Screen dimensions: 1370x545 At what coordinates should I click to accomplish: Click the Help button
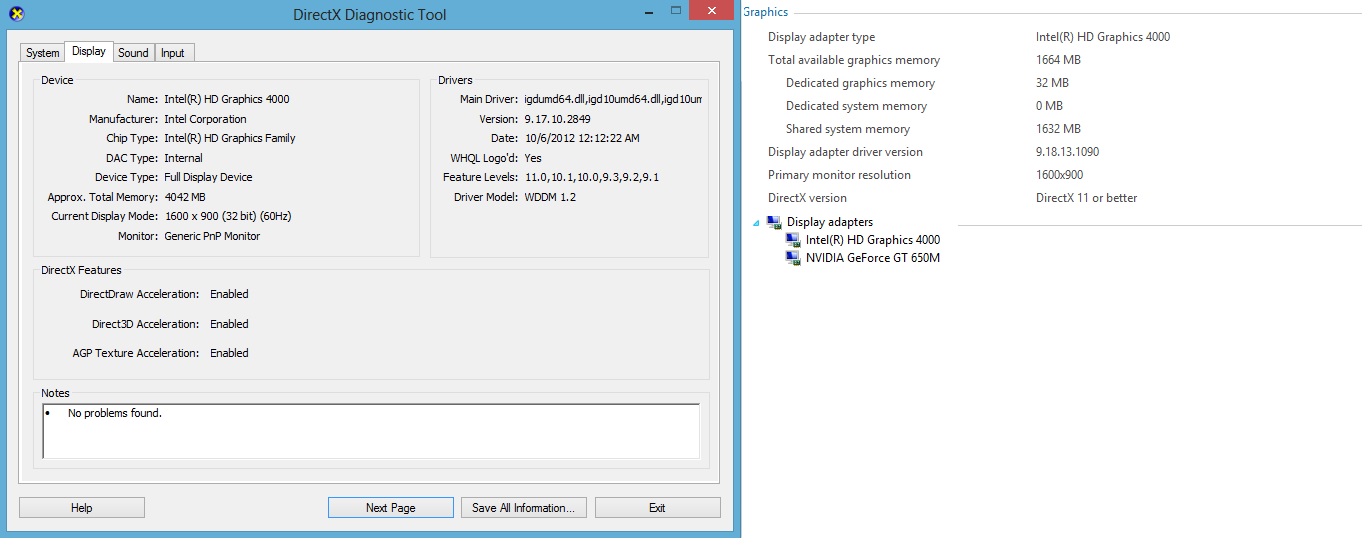tap(82, 508)
